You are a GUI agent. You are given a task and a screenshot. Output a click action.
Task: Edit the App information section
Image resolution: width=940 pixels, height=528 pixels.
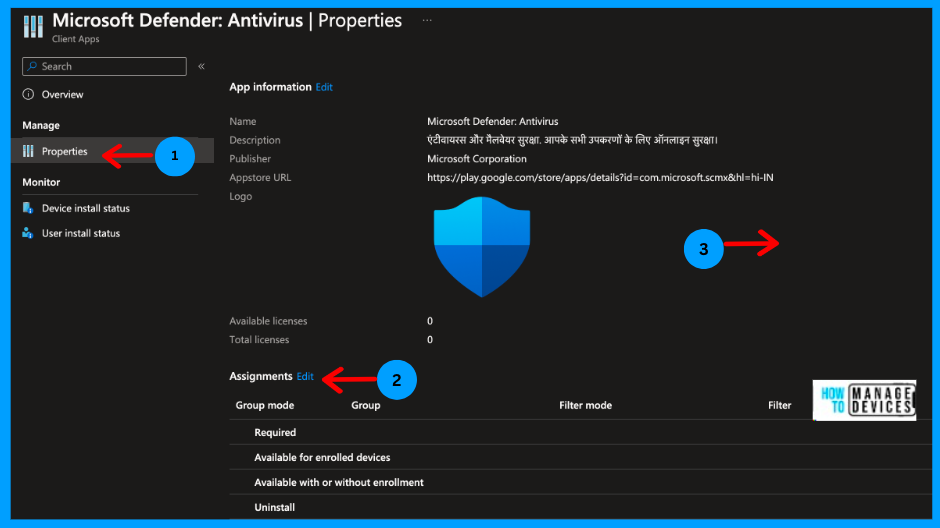(324, 88)
